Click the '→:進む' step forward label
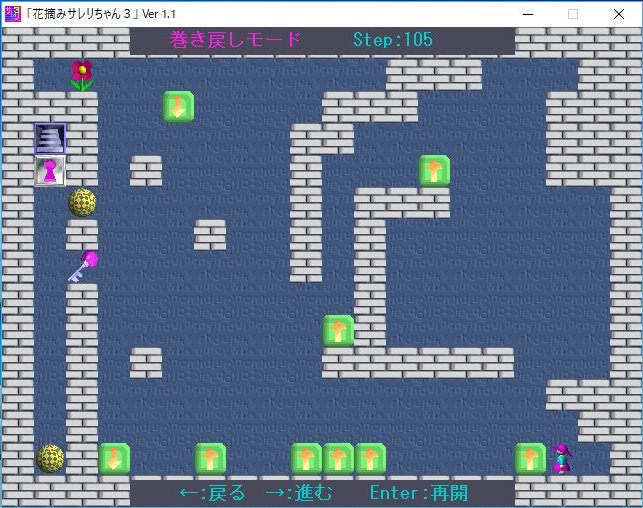 (x=299, y=493)
